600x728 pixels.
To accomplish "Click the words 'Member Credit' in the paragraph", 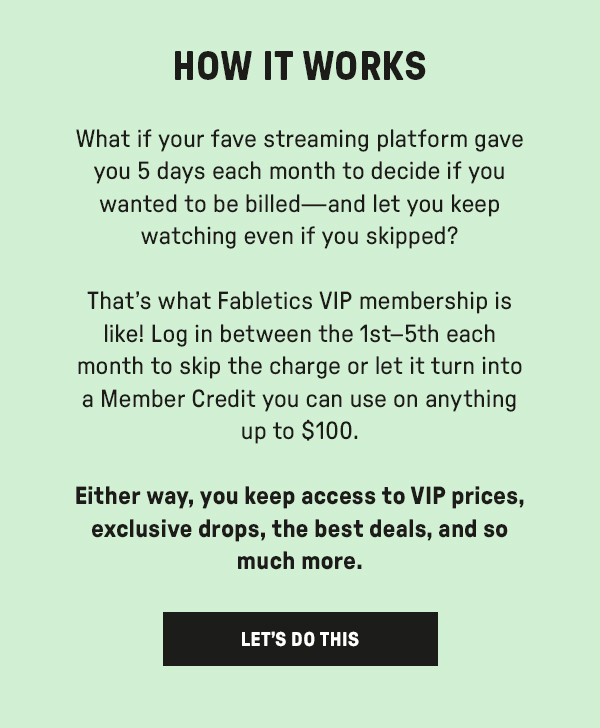I will [178, 399].
